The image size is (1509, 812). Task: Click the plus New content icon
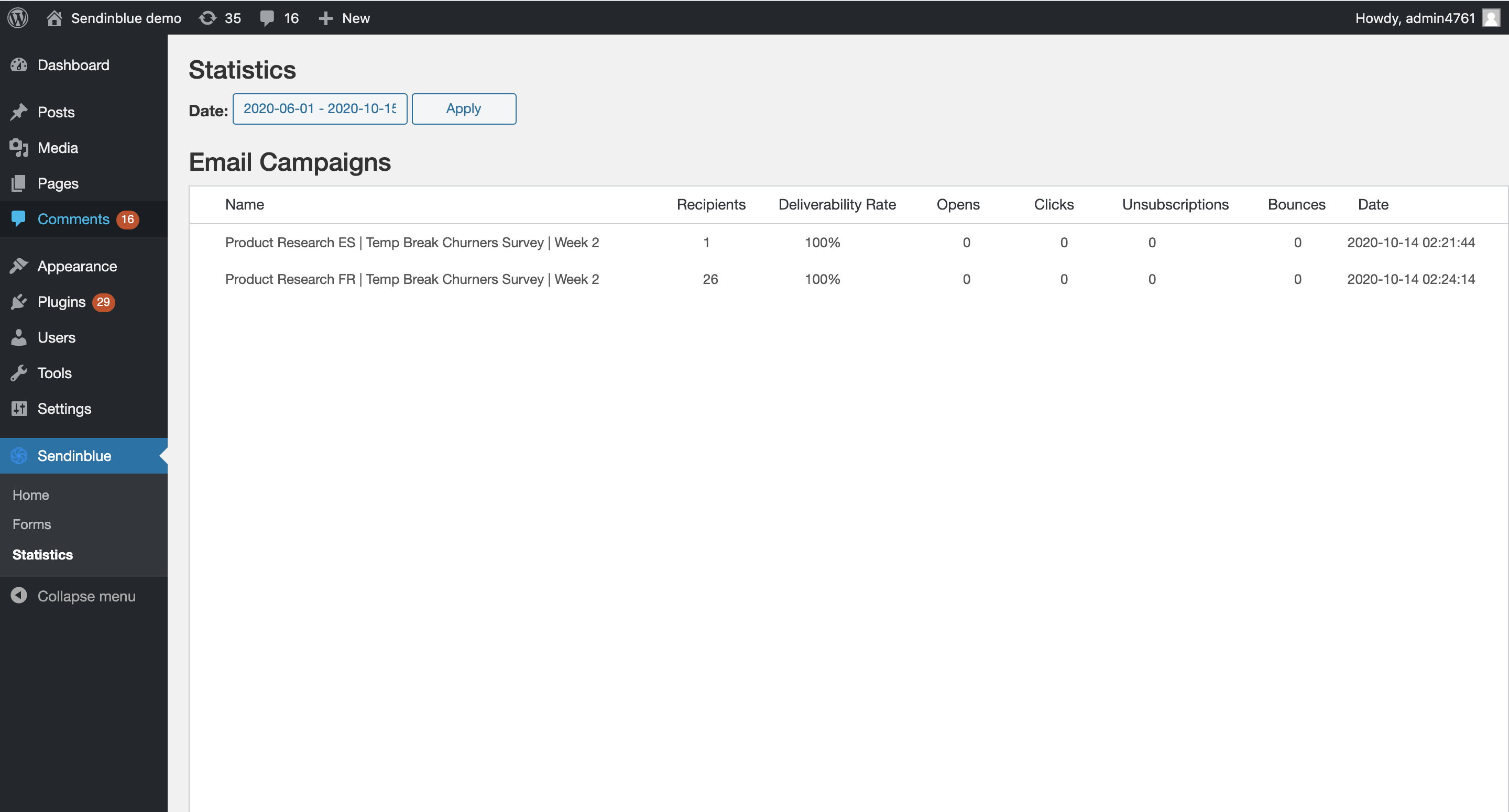tap(326, 18)
